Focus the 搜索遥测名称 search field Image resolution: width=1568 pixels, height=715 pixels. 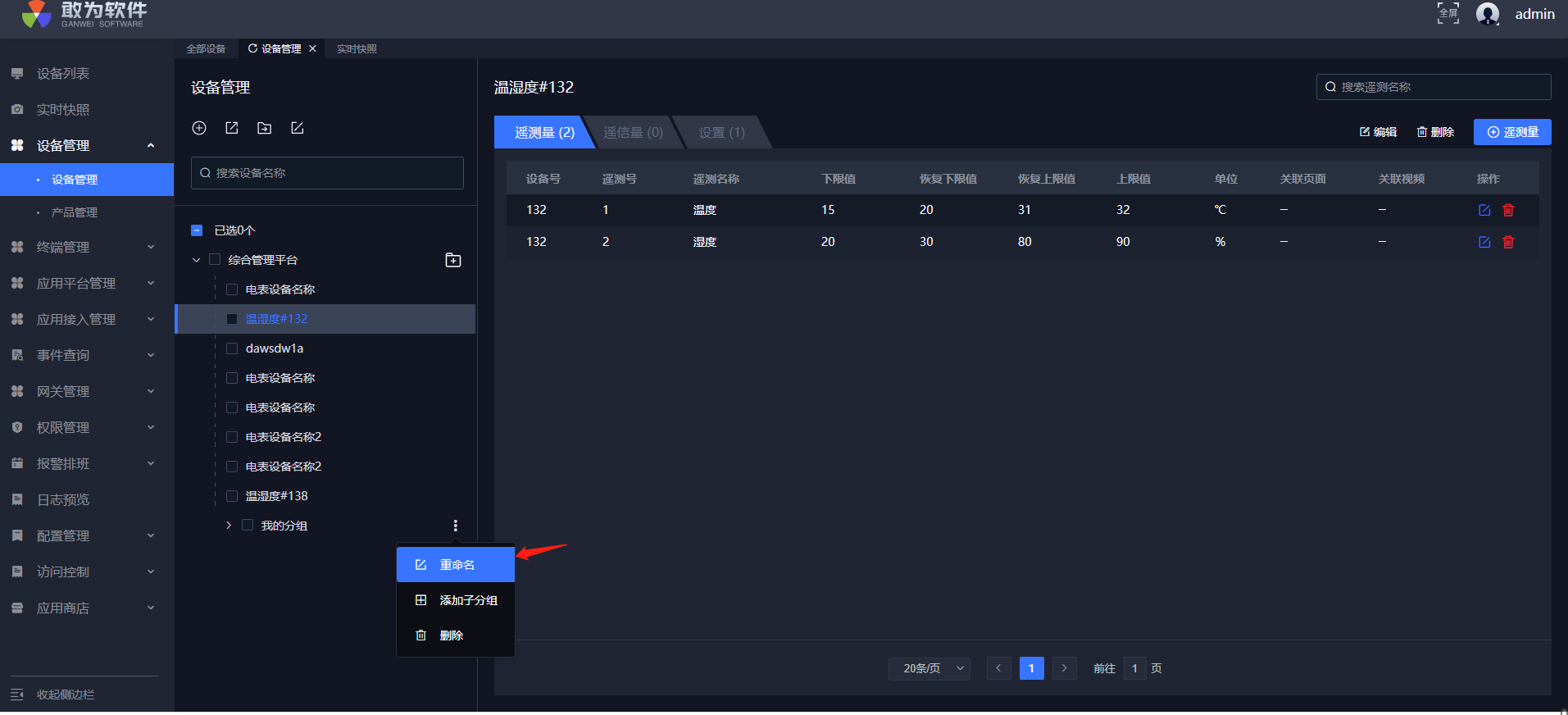tap(1434, 87)
